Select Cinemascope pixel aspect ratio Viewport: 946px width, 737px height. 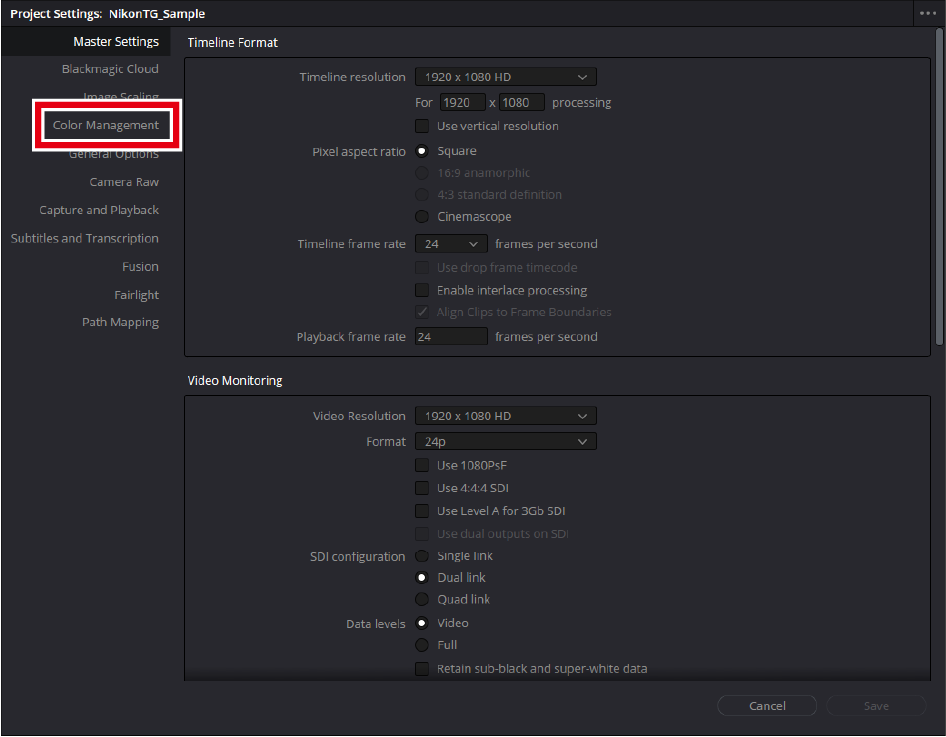click(422, 217)
